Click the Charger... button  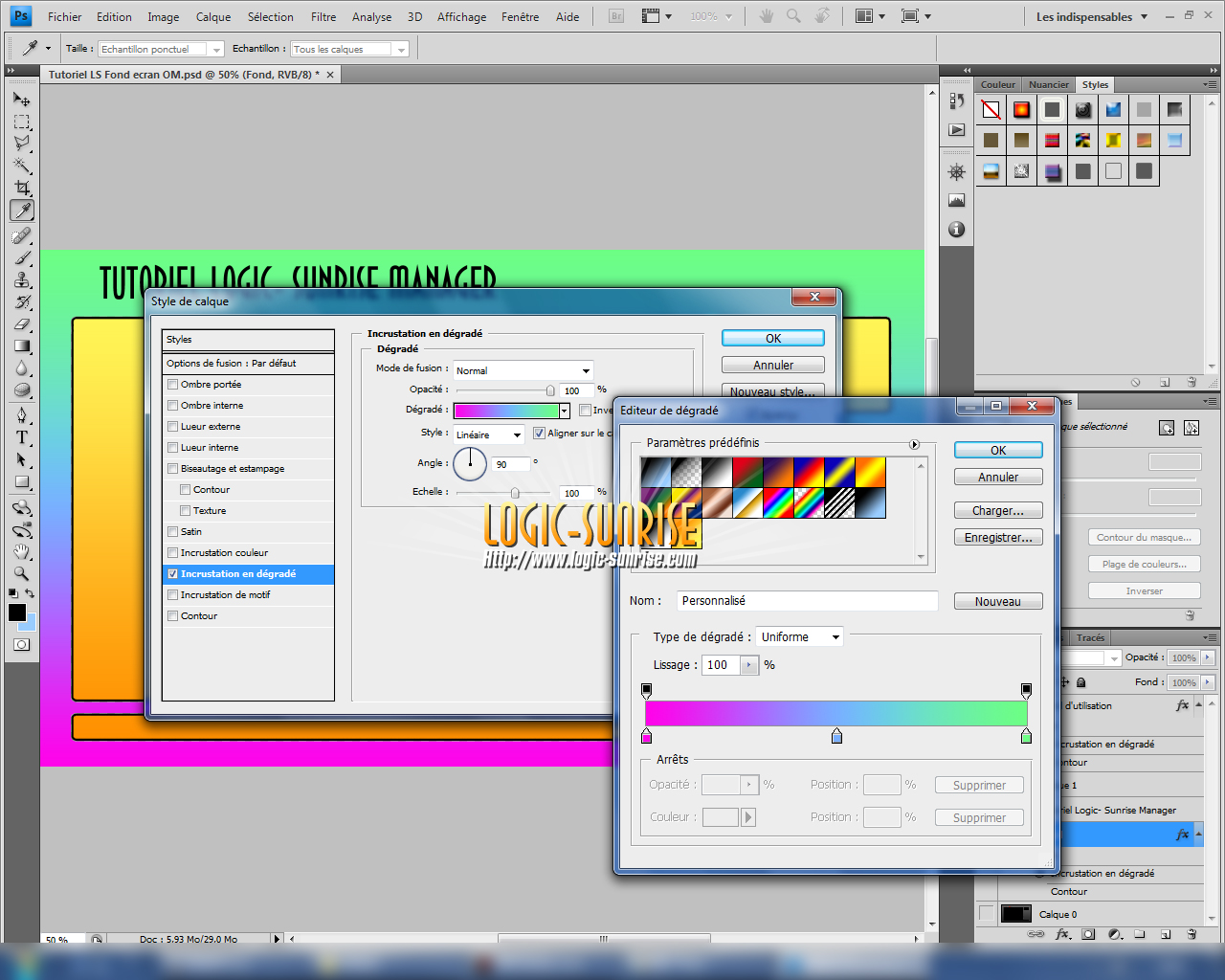tap(998, 510)
